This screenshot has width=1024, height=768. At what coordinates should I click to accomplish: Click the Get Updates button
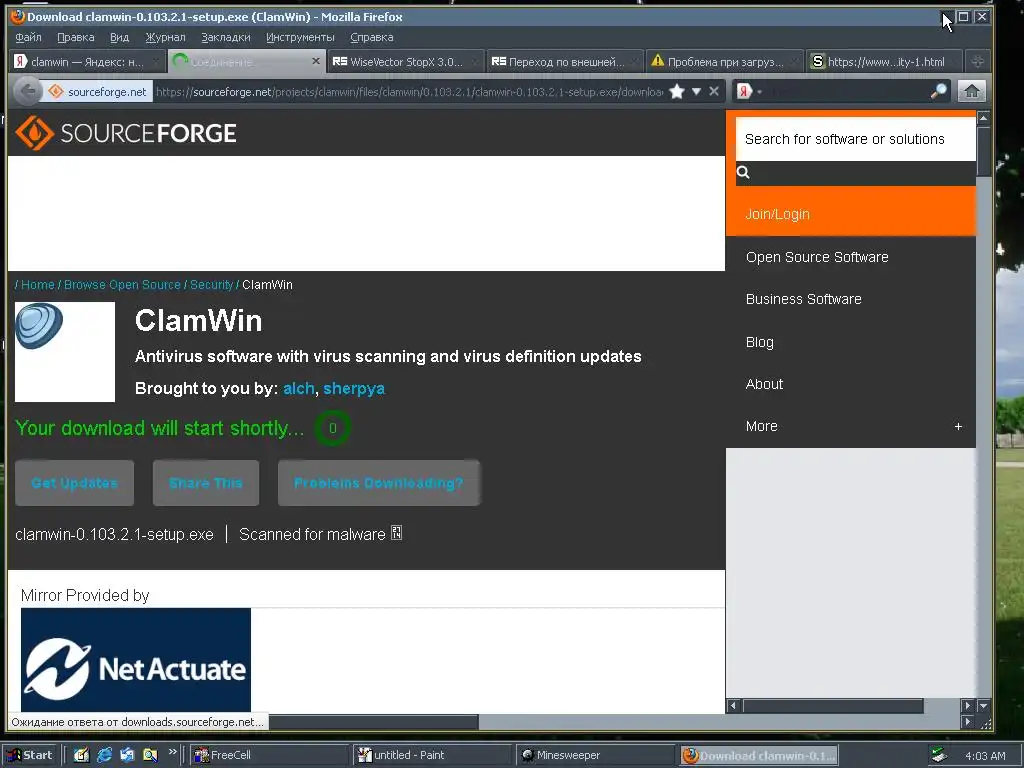tap(74, 483)
